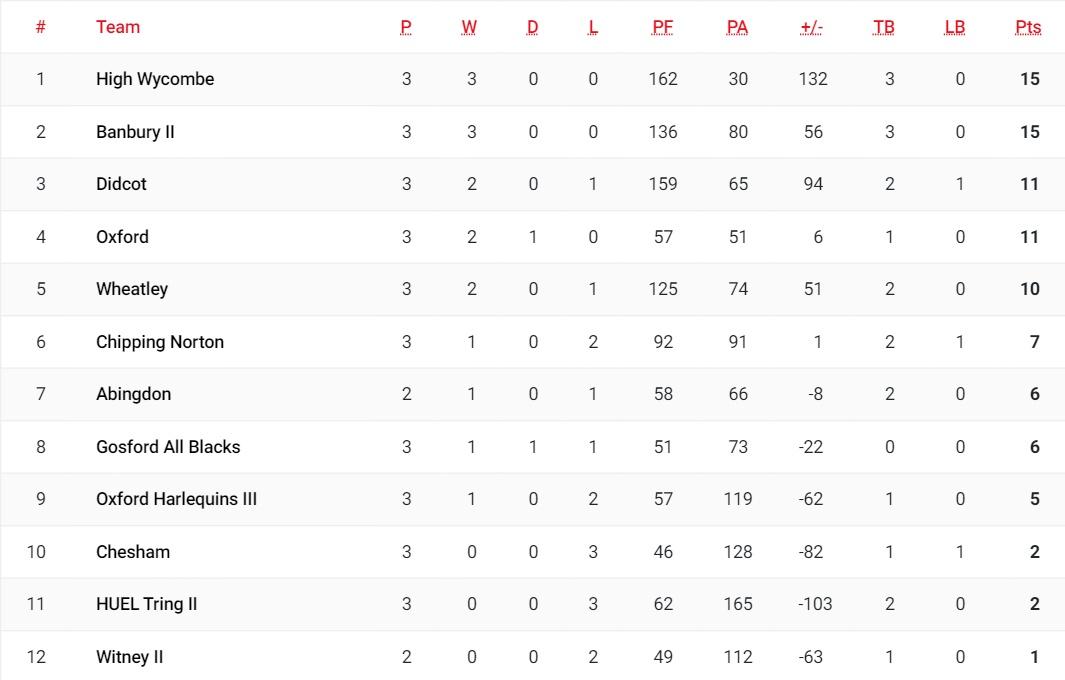Screen dimensions: 1065x680
Task: Select the Witney II team name
Action: click(129, 657)
